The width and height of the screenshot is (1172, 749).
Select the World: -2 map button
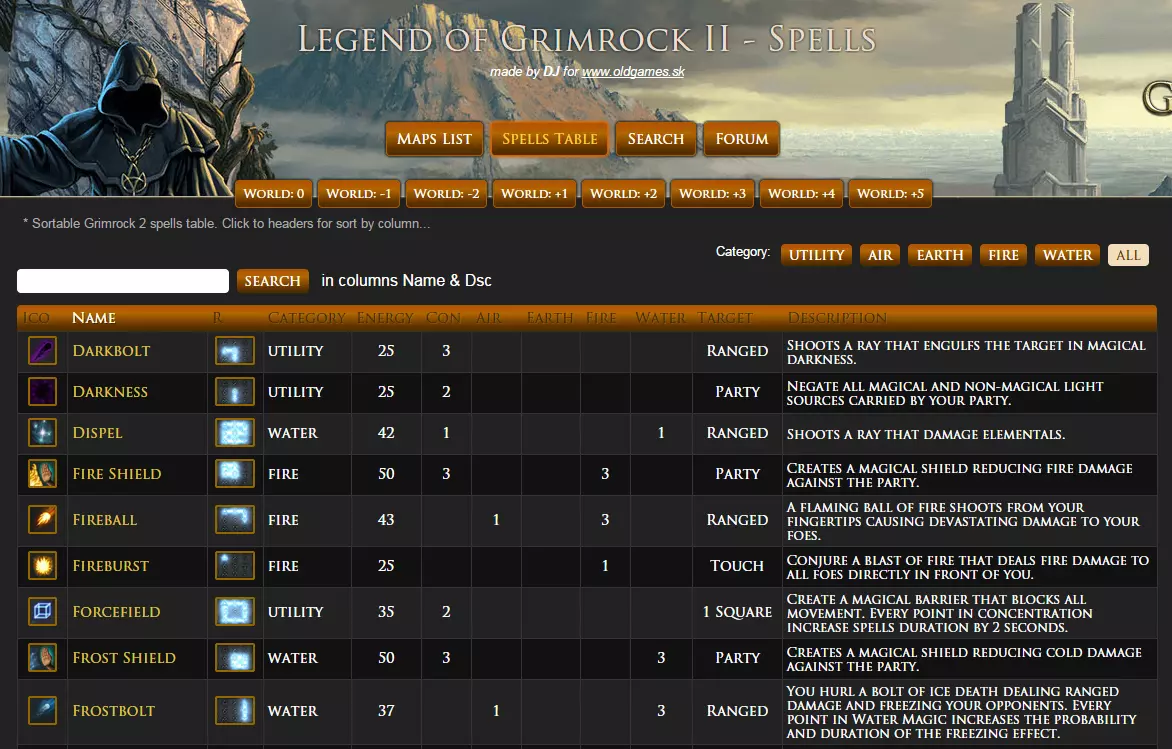pyautogui.click(x=446, y=194)
